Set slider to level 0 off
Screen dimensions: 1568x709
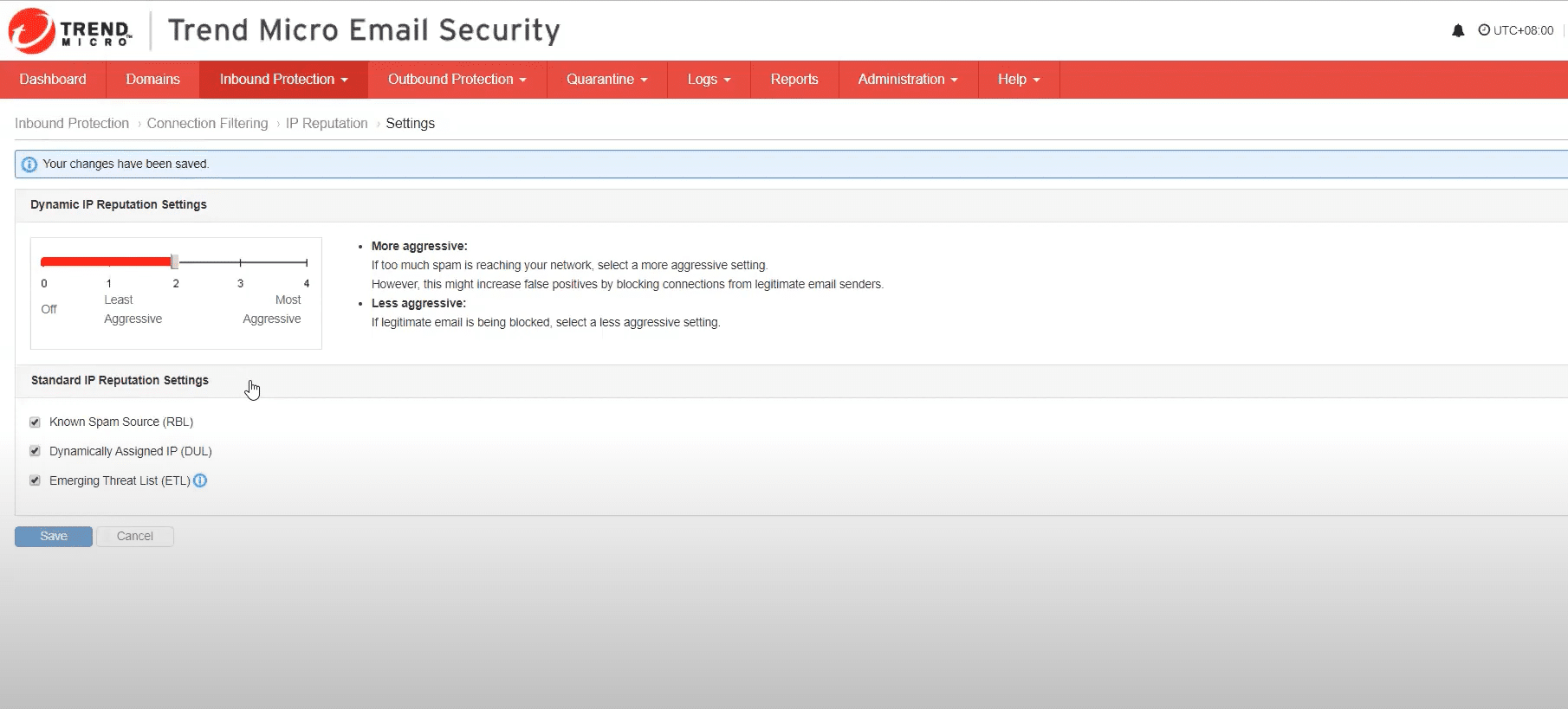(44, 262)
